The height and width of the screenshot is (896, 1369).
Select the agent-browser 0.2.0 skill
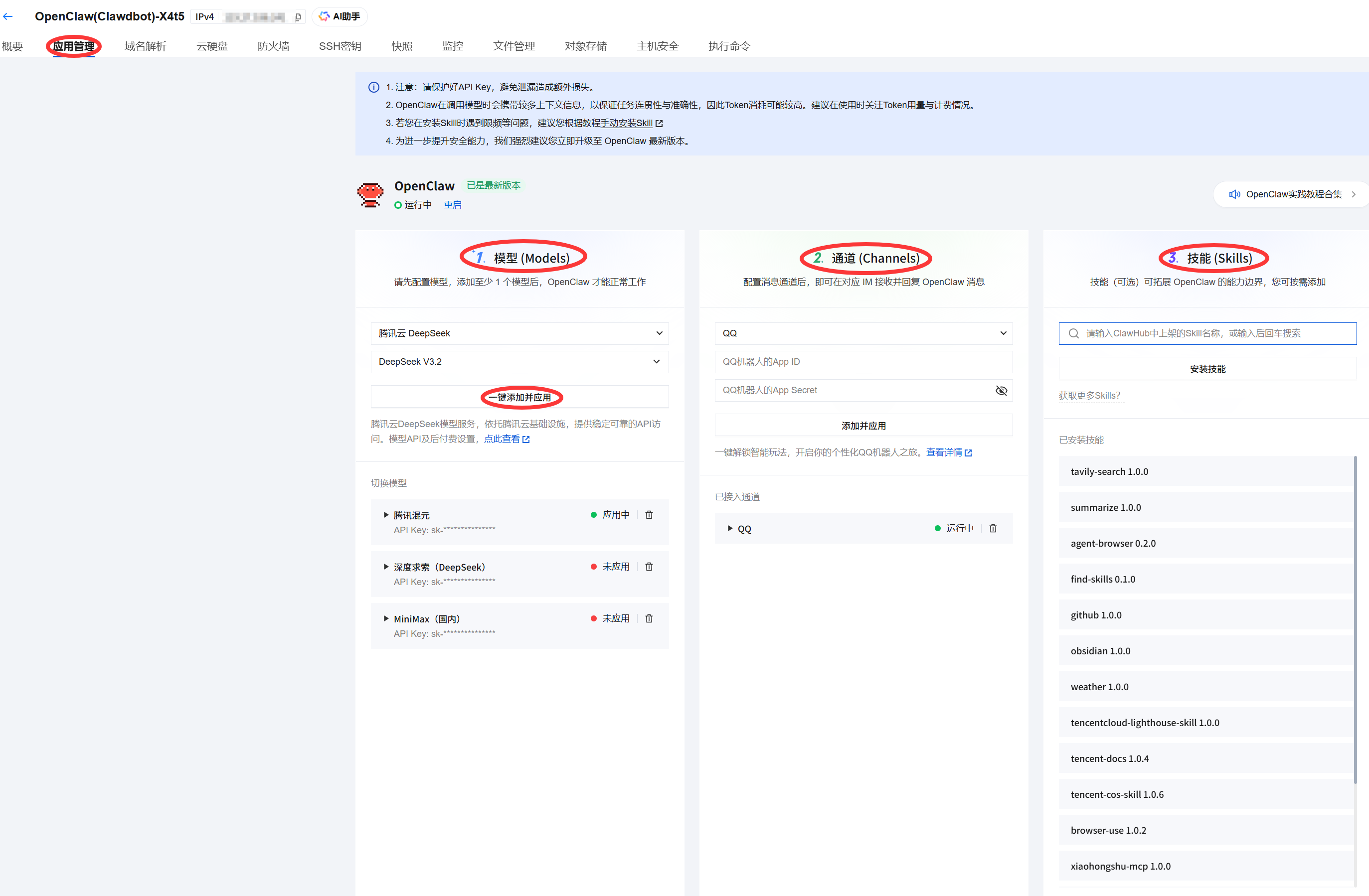tap(1205, 544)
